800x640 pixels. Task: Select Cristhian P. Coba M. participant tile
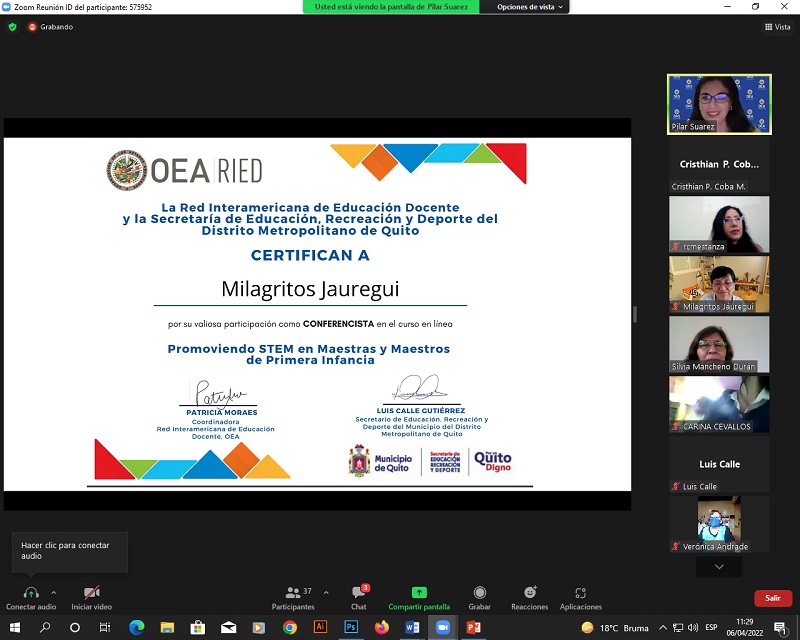click(719, 164)
